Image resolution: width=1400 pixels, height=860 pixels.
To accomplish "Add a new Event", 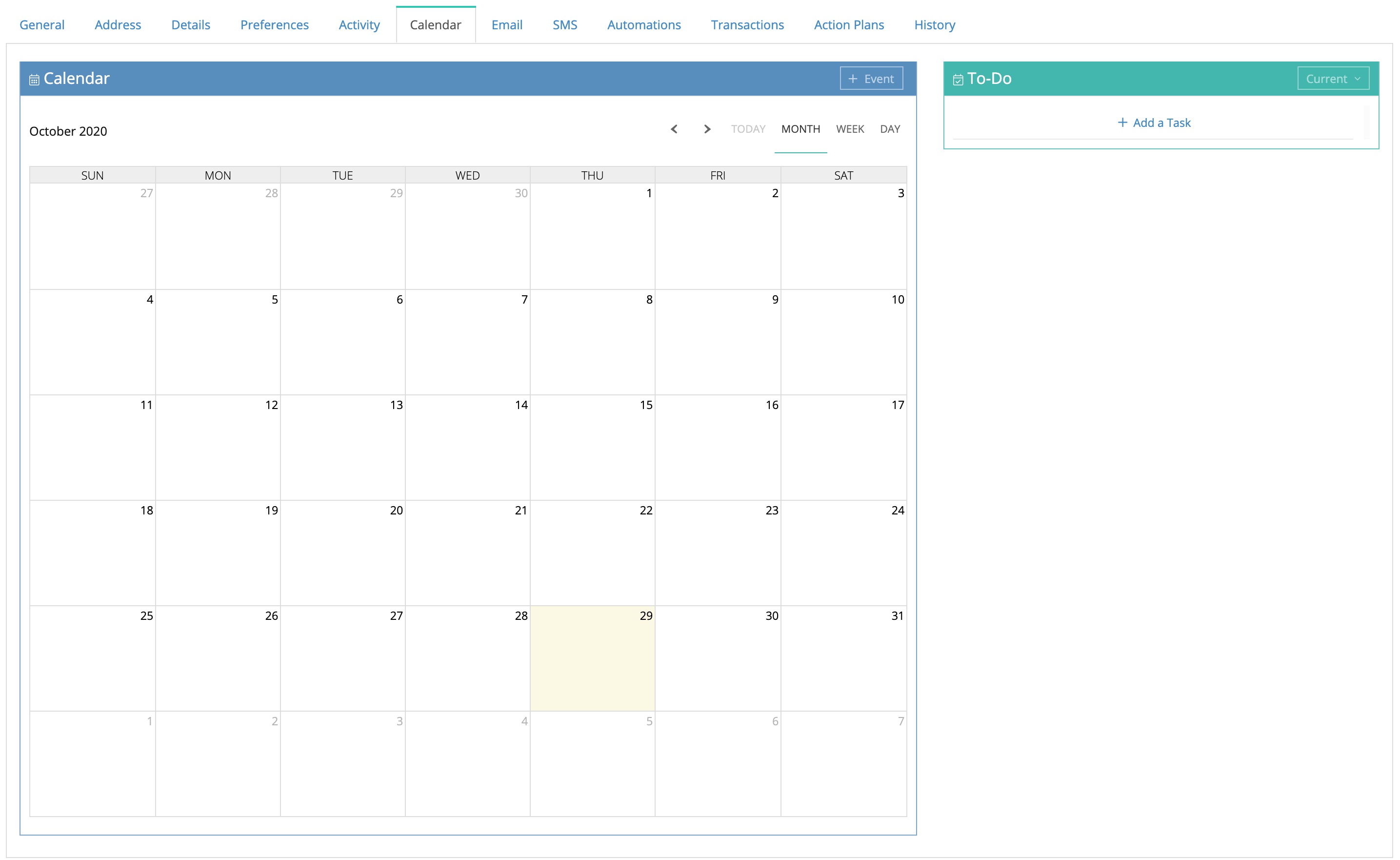I will pyautogui.click(x=871, y=79).
